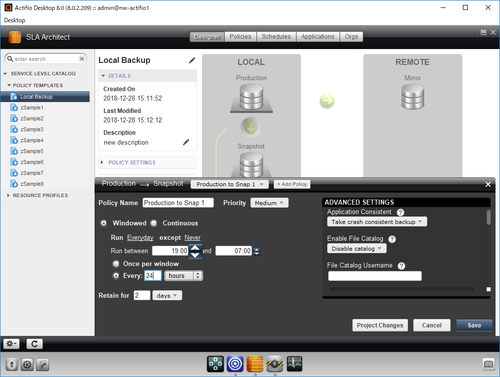Image resolution: width=500 pixels, height=377 pixels.
Task: Open the gear settings menu
Action: pos(11,344)
